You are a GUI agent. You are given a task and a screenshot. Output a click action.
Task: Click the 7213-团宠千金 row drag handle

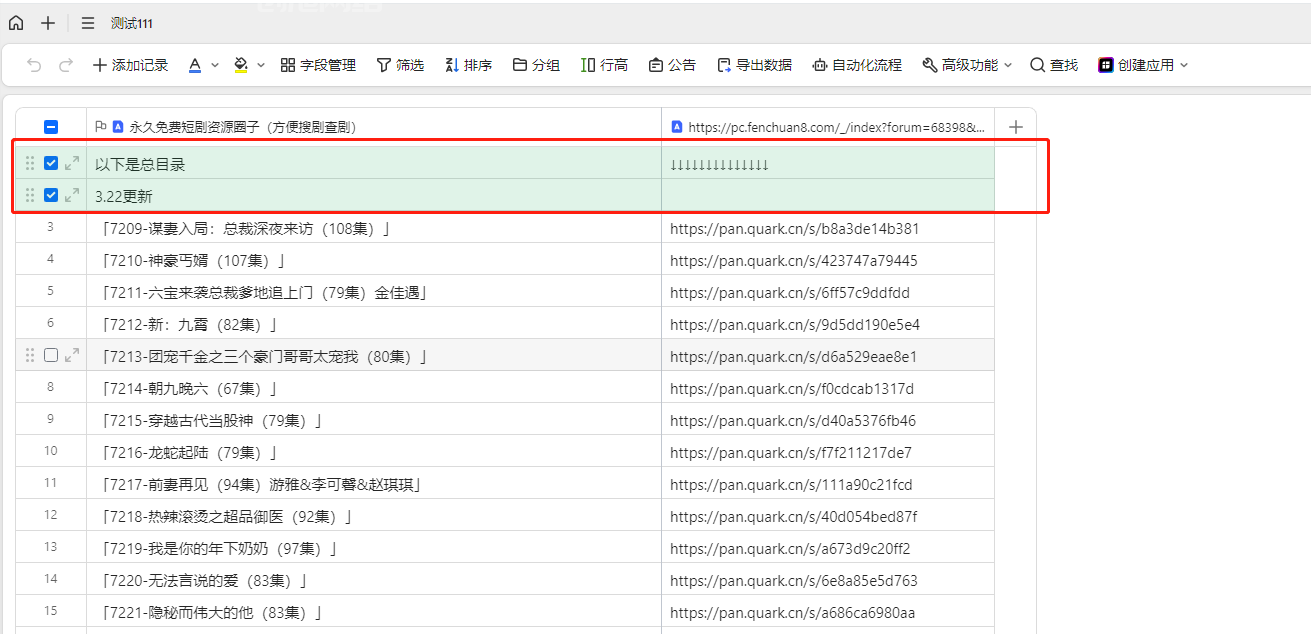click(x=30, y=355)
